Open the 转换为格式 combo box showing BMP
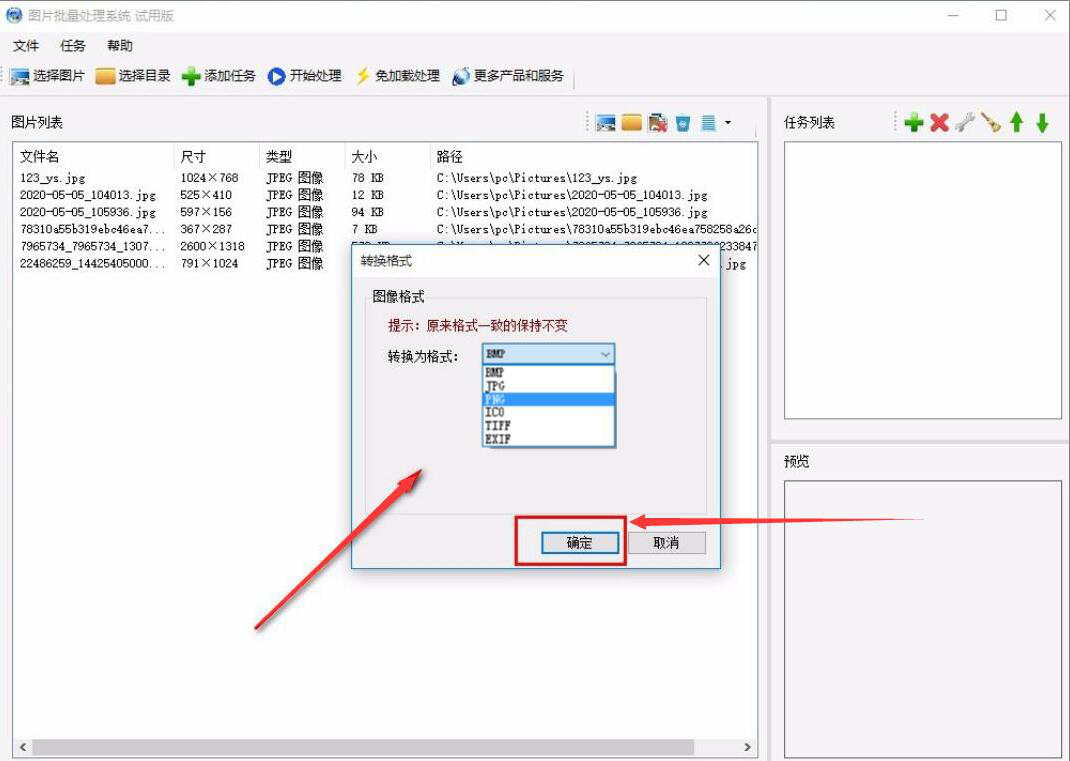The width and height of the screenshot is (1070, 761). (548, 354)
